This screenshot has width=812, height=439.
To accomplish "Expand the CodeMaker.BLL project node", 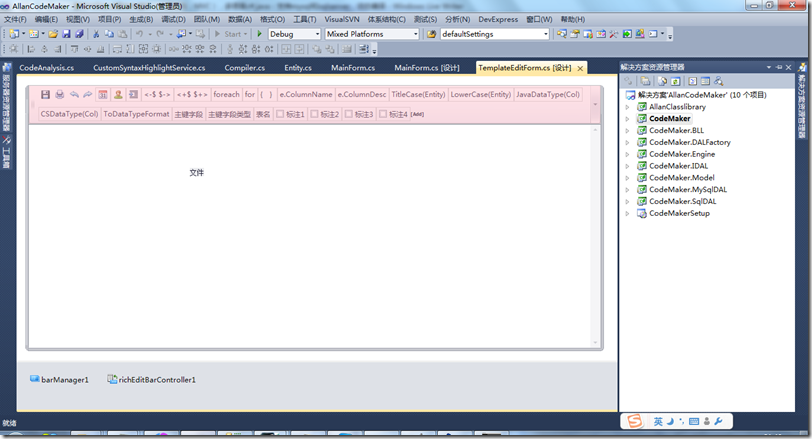I will click(628, 131).
